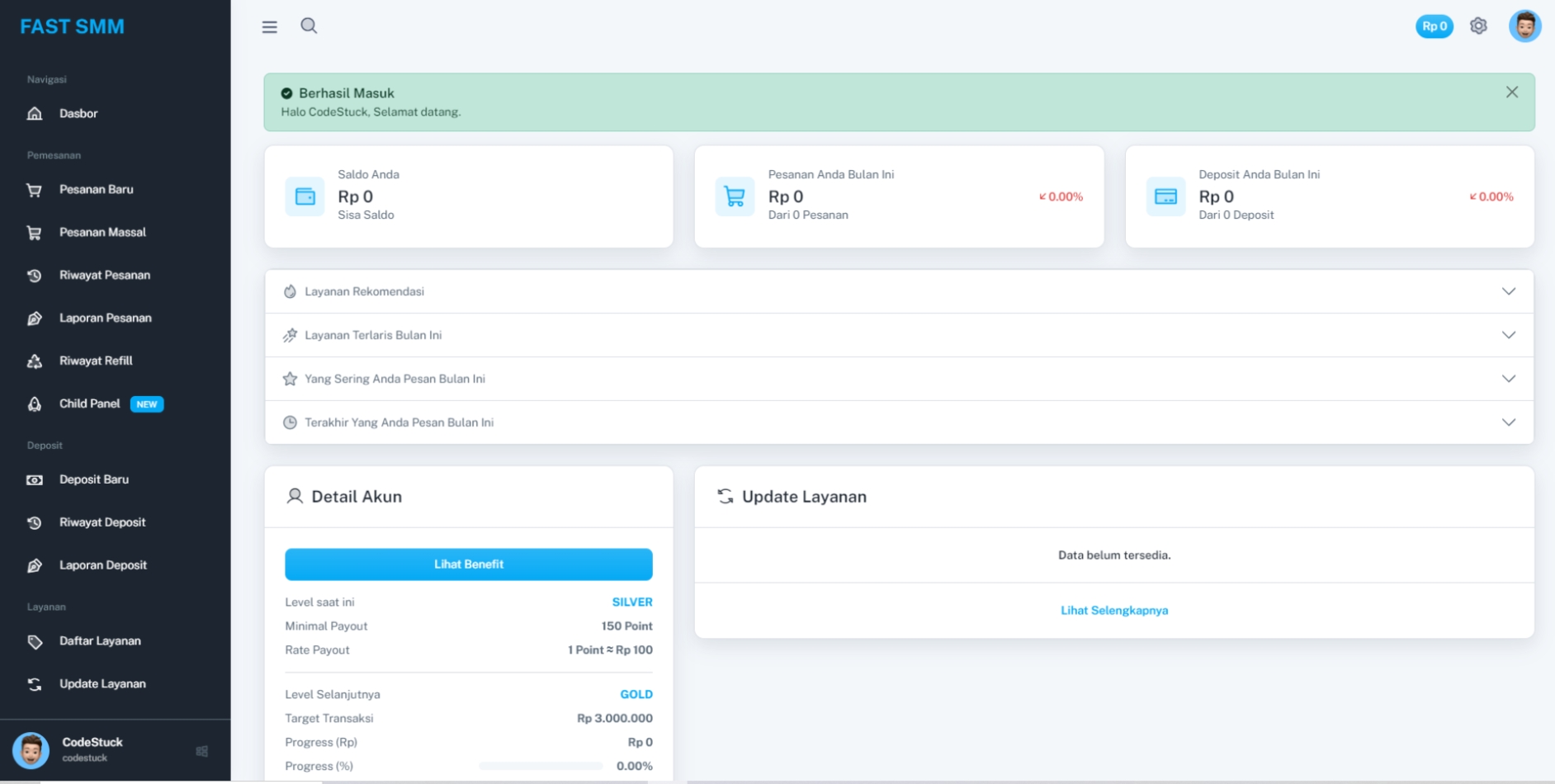Expand Terakhir Yang Anda Pesan section
The height and width of the screenshot is (784, 1555).
coord(1508,423)
